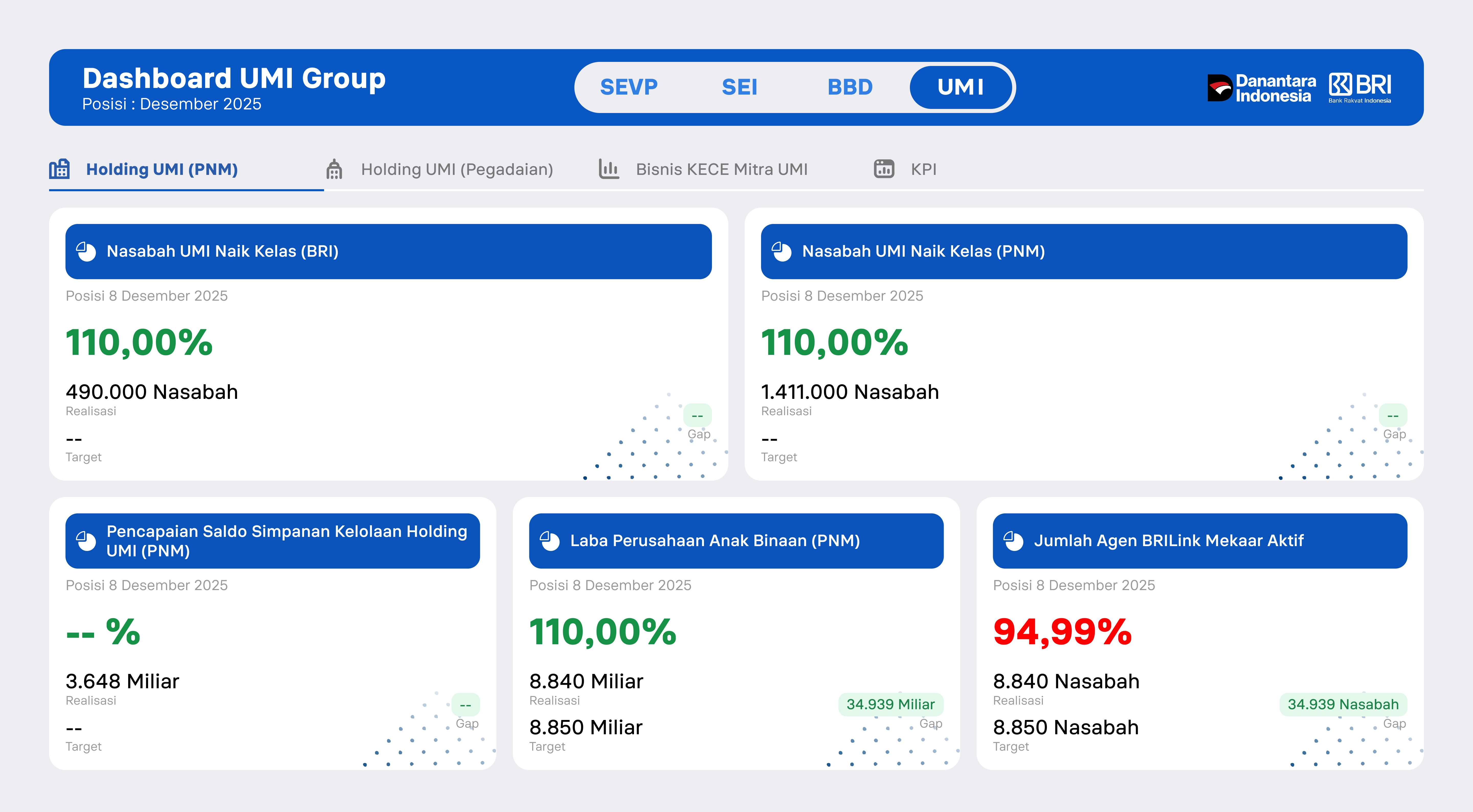Click the 1.411.000 Nasabah realisasi value
The height and width of the screenshot is (812, 1473).
pyautogui.click(x=850, y=392)
